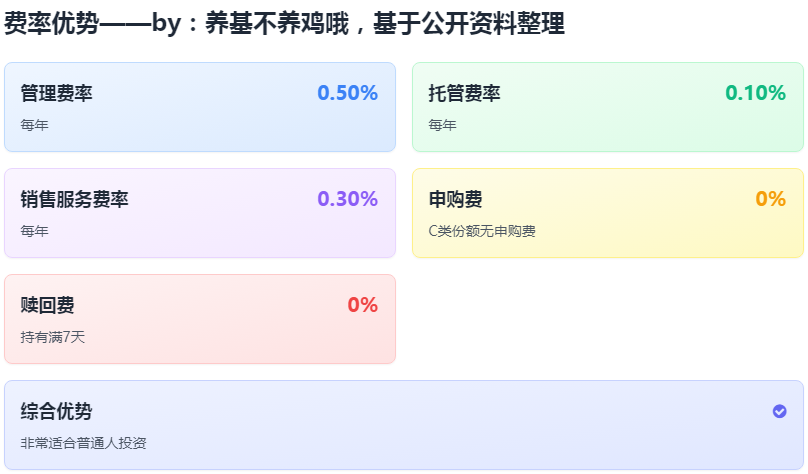Click 养基不养鸡哦 author text in heading
The image size is (808, 474).
pos(277,24)
